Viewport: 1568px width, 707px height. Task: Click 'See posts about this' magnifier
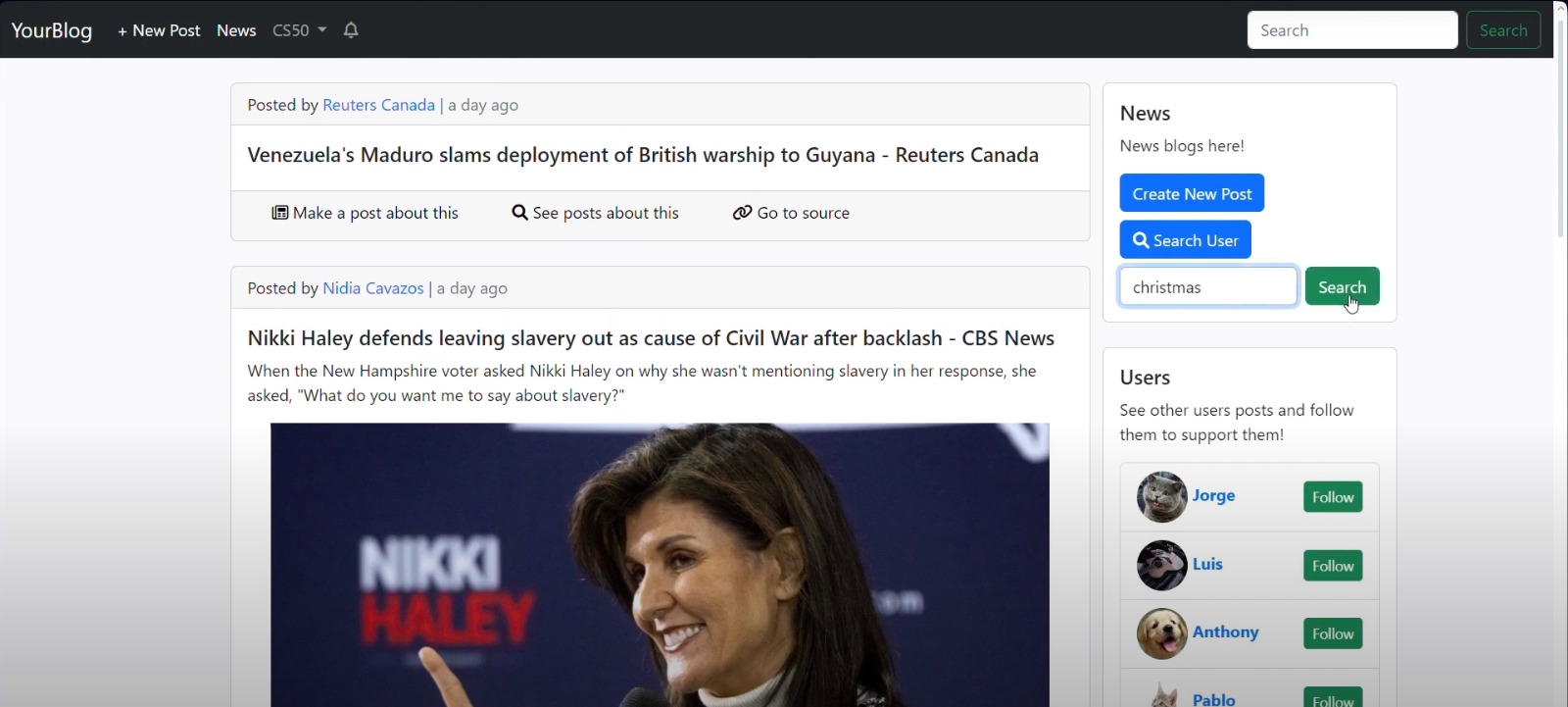point(519,213)
